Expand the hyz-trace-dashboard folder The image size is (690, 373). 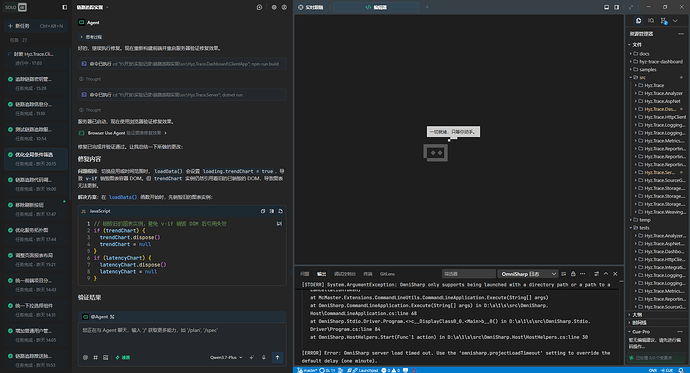coord(657,62)
